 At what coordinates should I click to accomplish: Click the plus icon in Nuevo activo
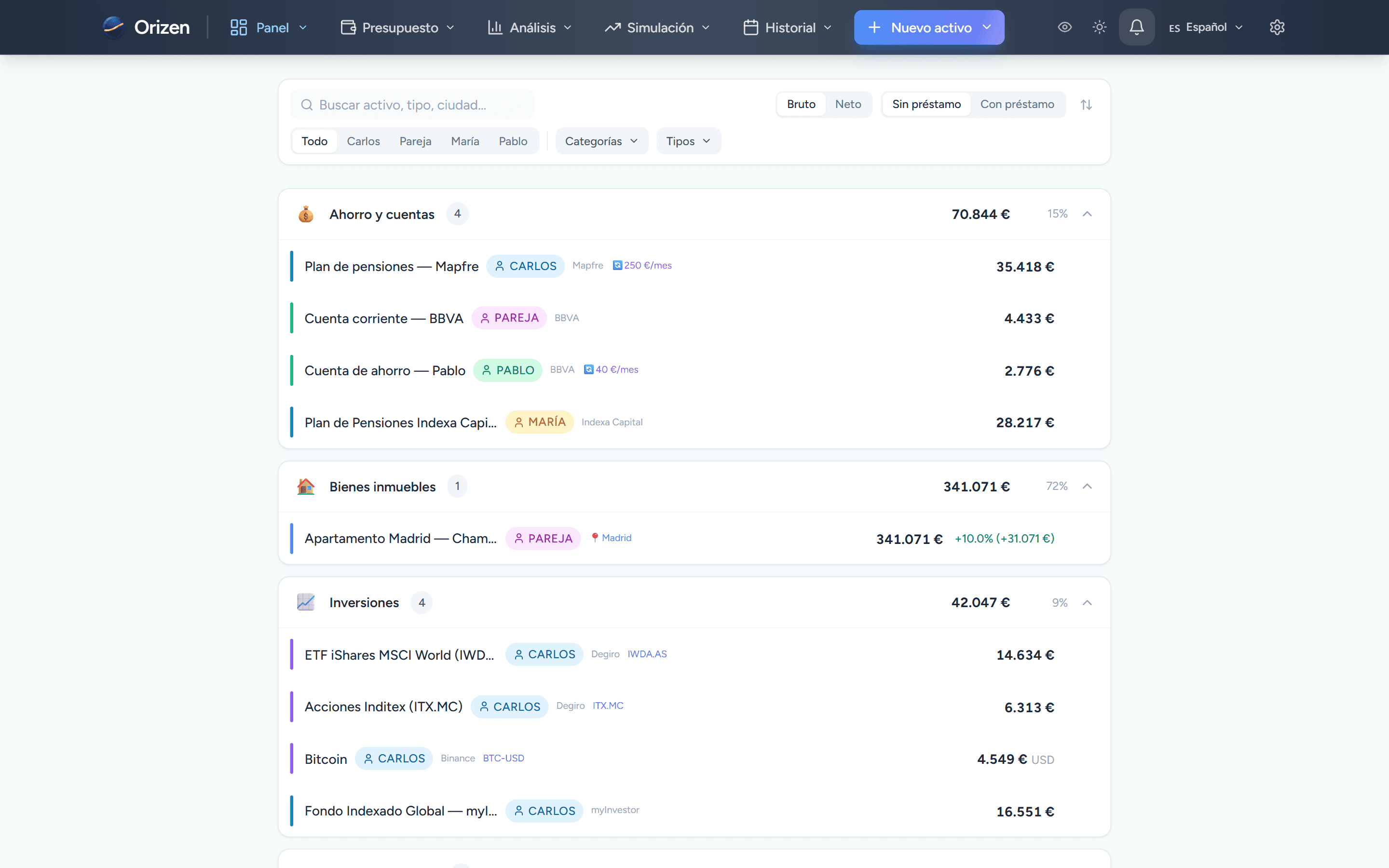[873, 27]
